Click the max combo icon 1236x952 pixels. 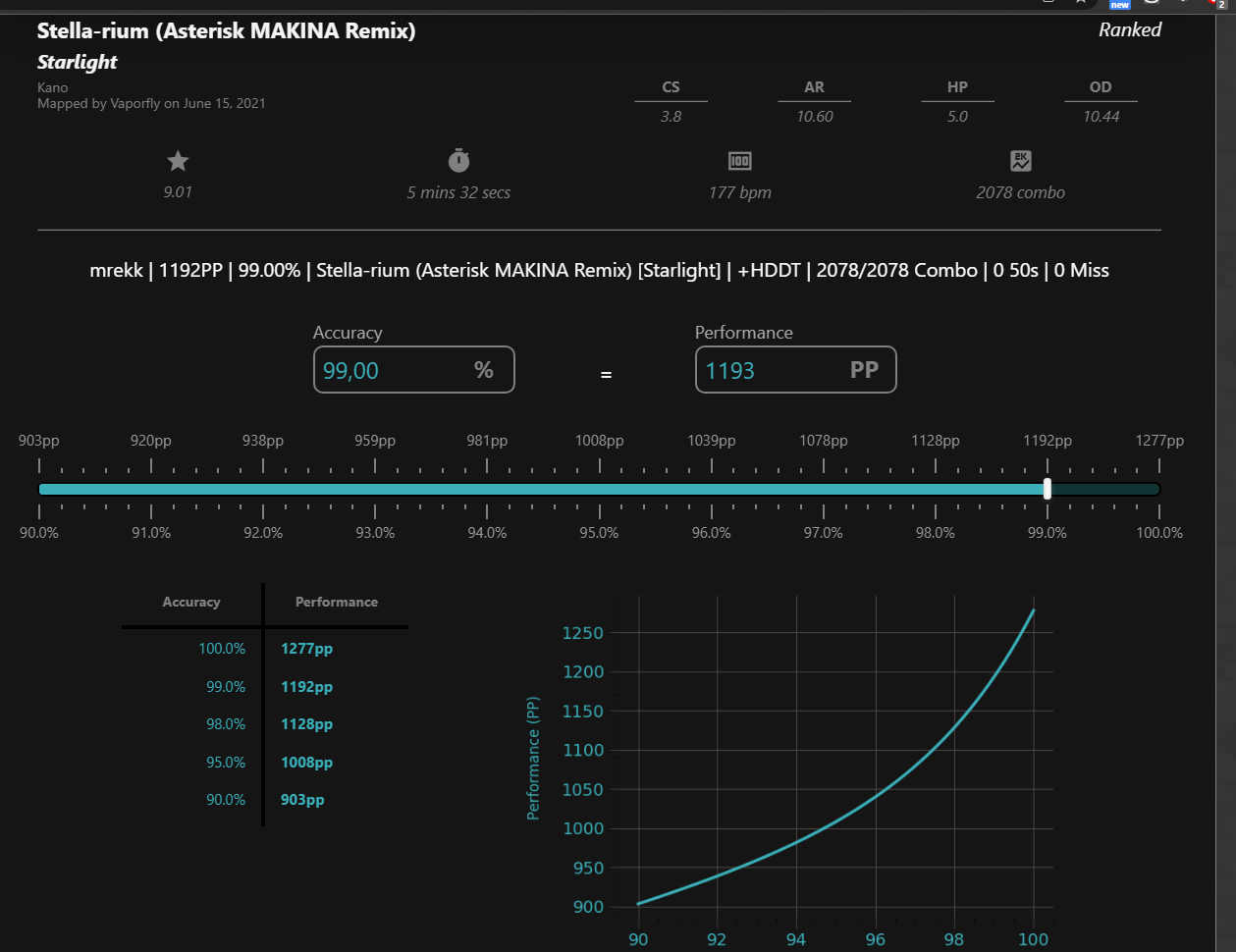(1020, 161)
